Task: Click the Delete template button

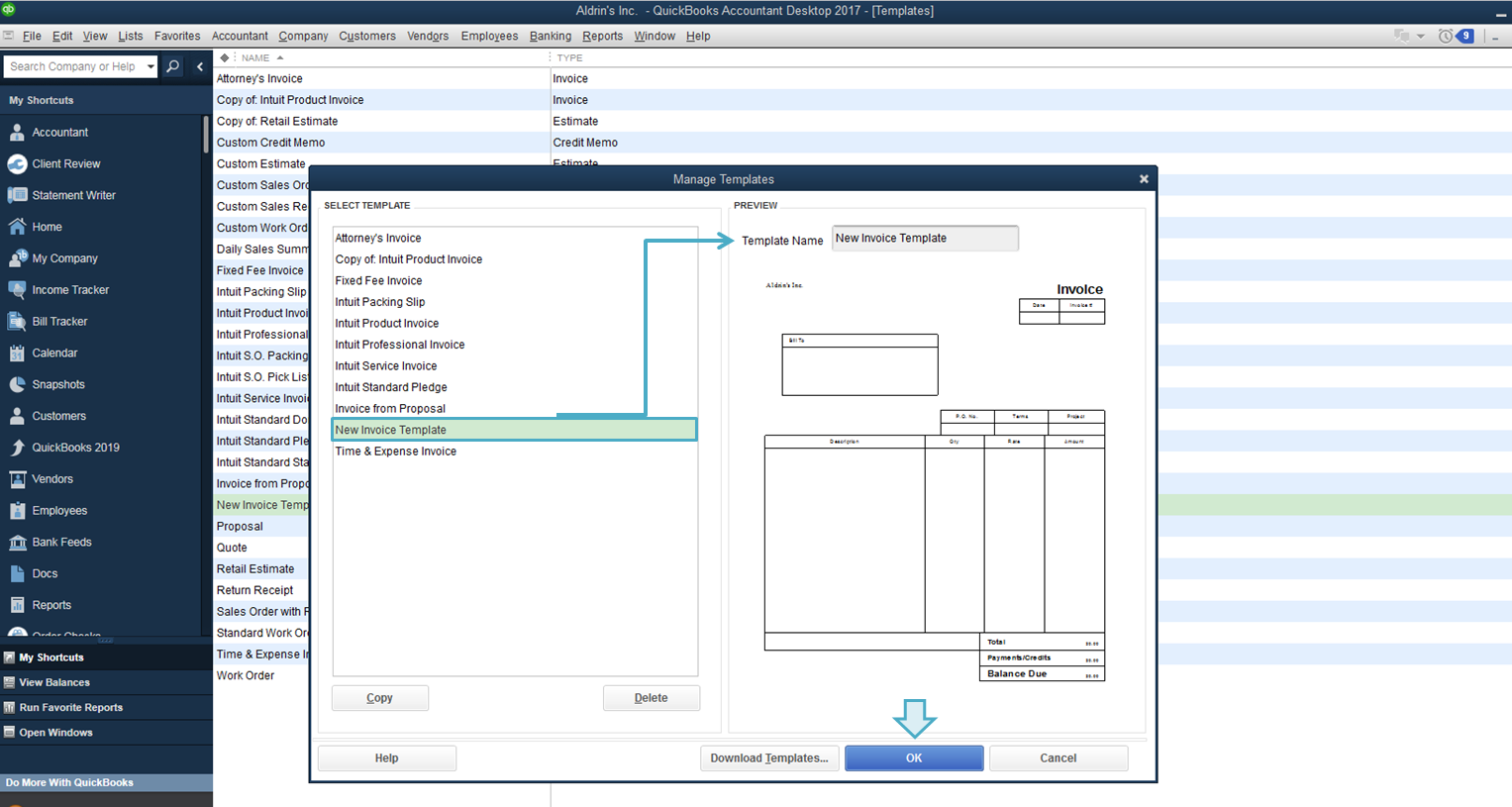Action: (651, 698)
